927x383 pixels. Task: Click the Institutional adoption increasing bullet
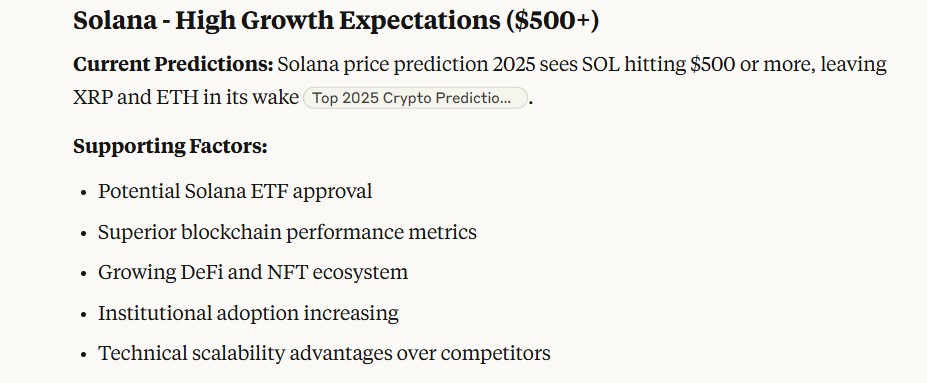(248, 313)
